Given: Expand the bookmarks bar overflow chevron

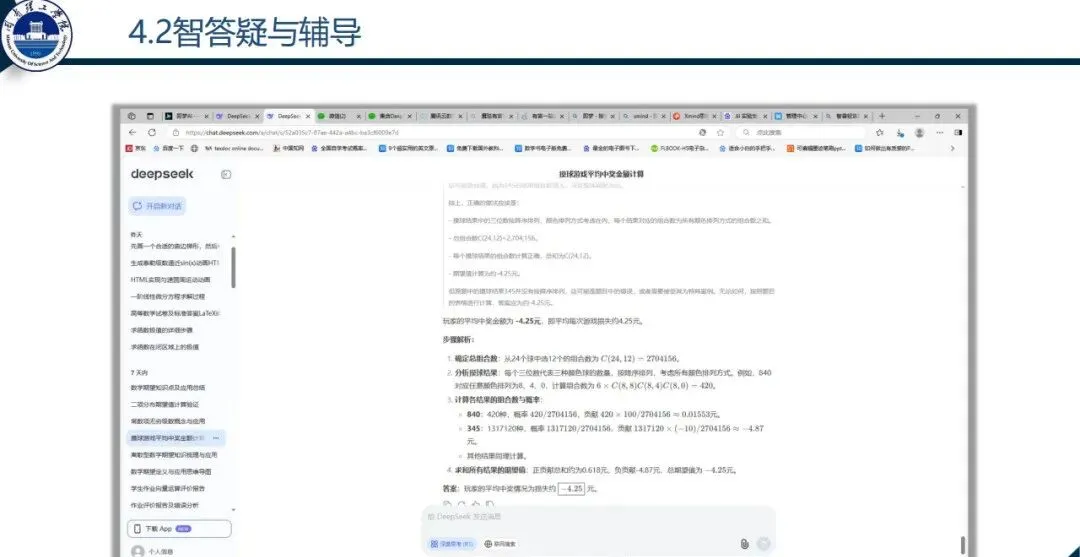Looking at the screenshot, I should coord(953,148).
